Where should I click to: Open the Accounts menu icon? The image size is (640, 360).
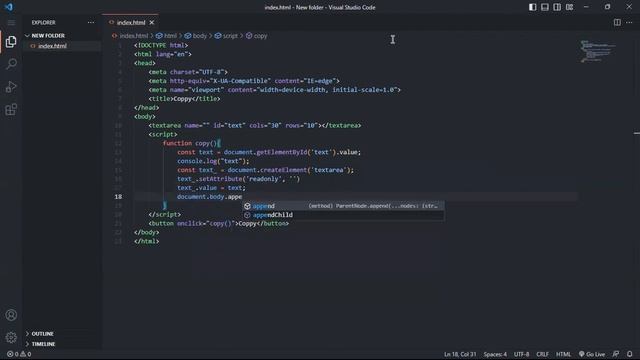click(x=11, y=315)
